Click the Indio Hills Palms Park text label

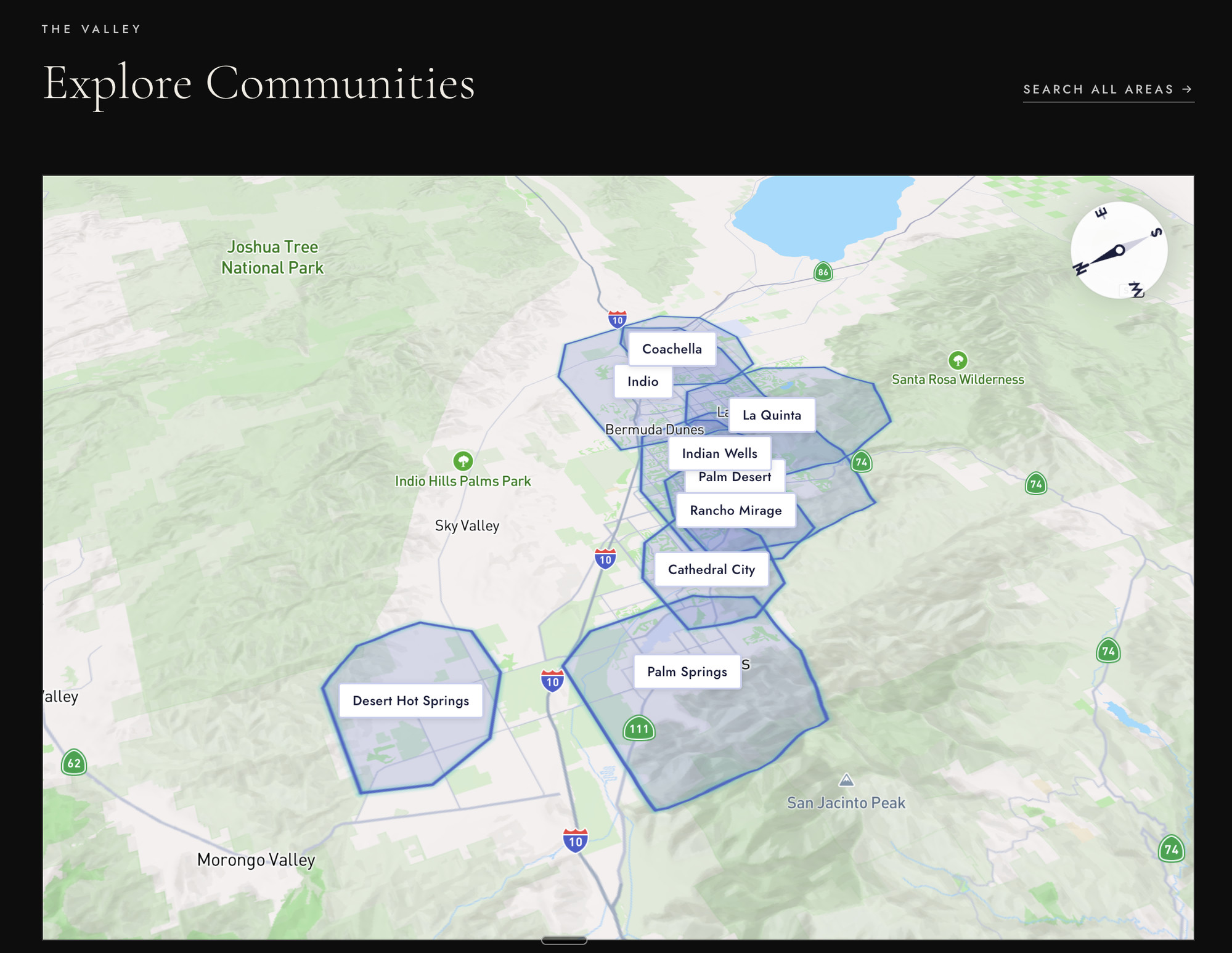(x=463, y=481)
